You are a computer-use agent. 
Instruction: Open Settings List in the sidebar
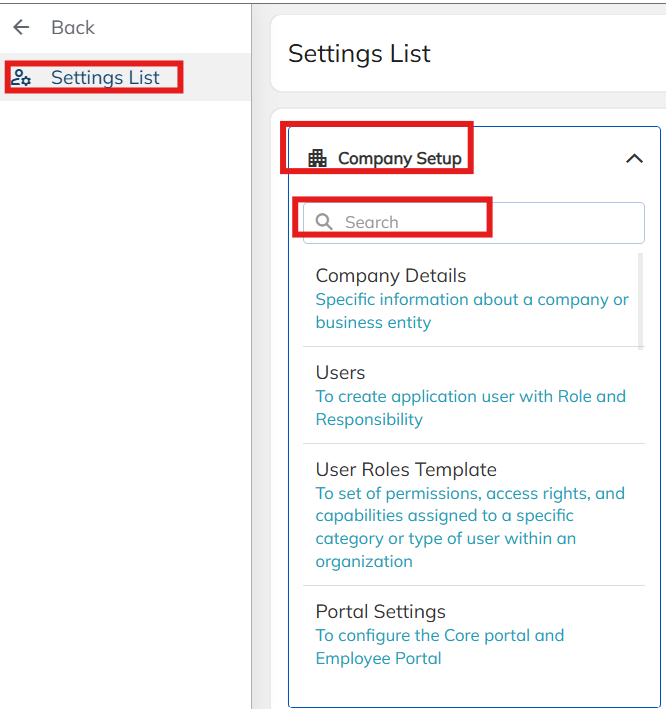105,78
